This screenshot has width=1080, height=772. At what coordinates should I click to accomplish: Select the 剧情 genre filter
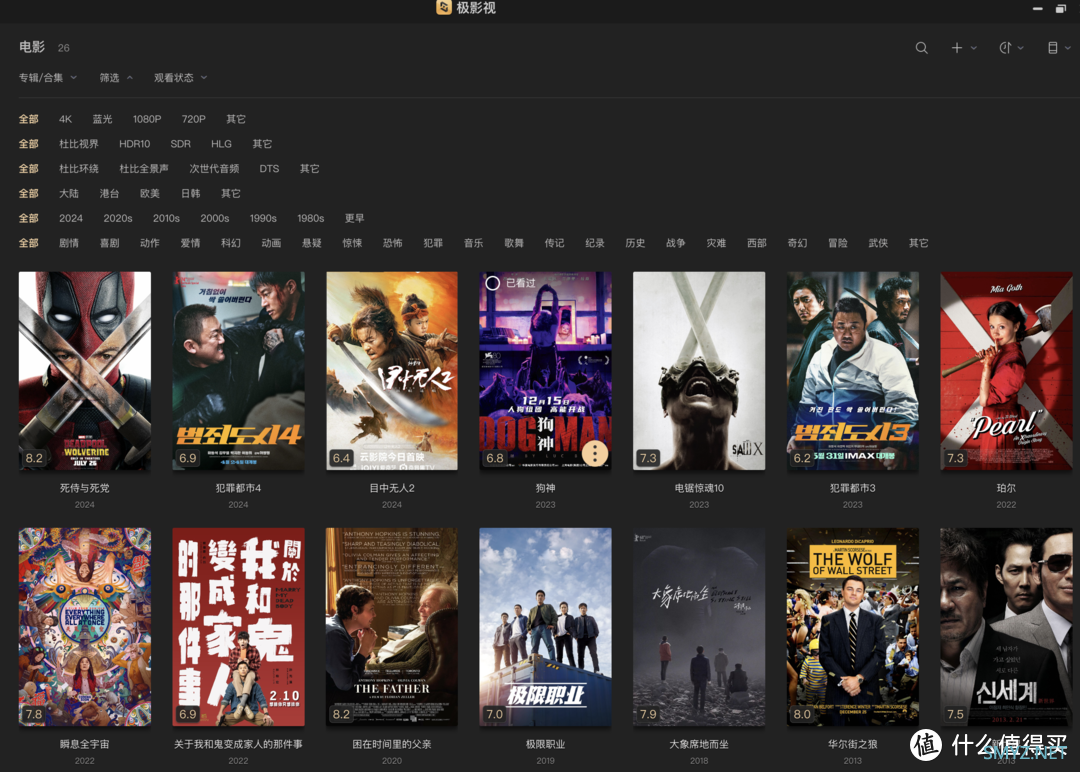[x=69, y=243]
